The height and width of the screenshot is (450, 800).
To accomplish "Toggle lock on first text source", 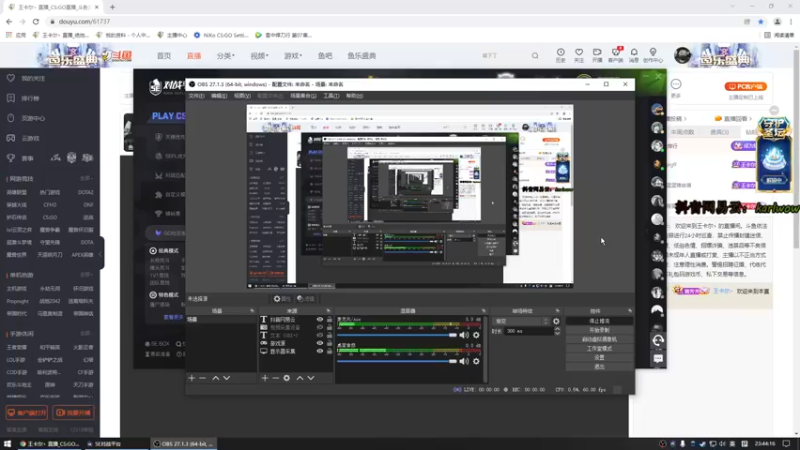I will click(329, 319).
